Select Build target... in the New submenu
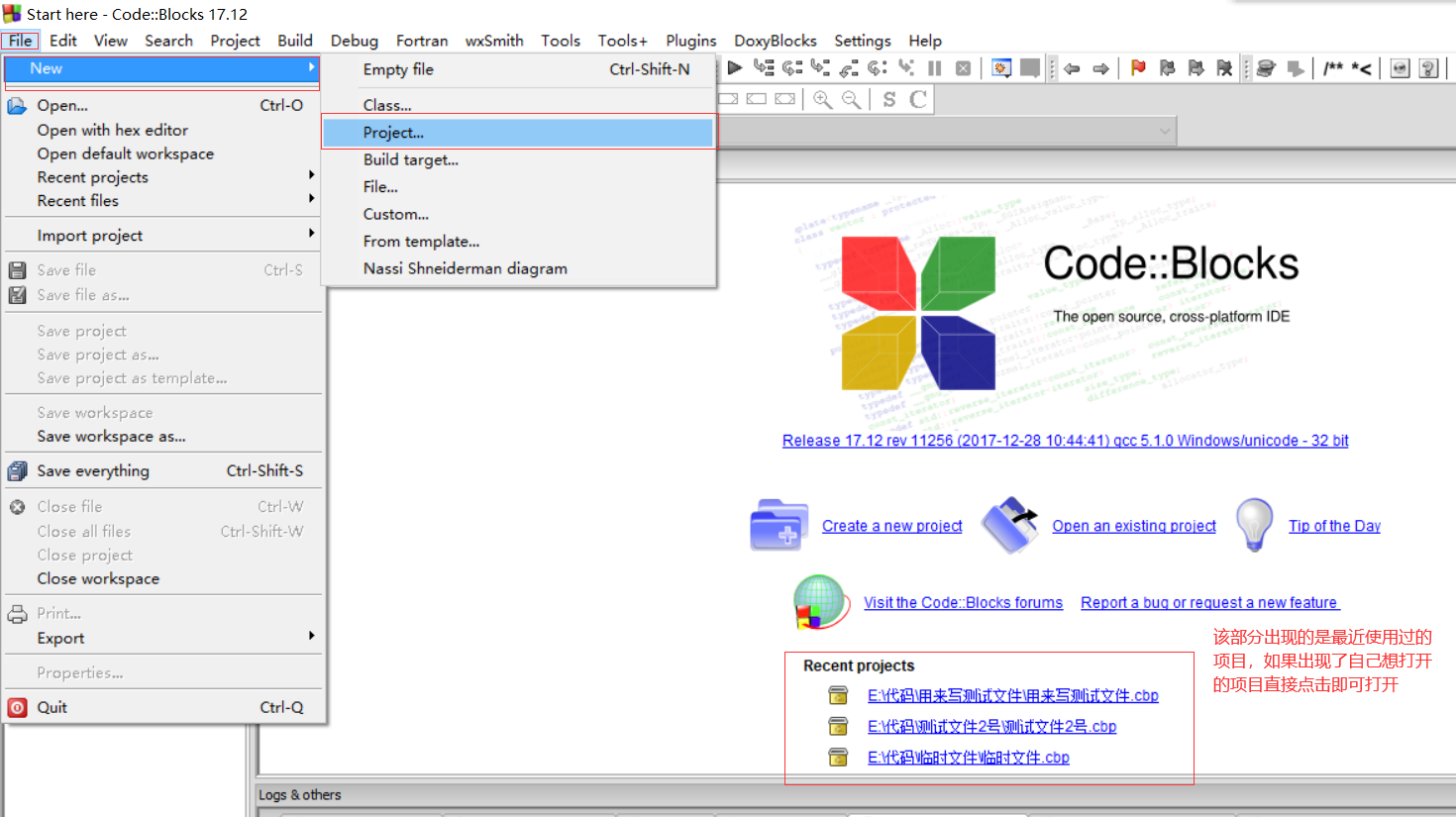Viewport: 1456px width, 817px height. click(x=518, y=159)
